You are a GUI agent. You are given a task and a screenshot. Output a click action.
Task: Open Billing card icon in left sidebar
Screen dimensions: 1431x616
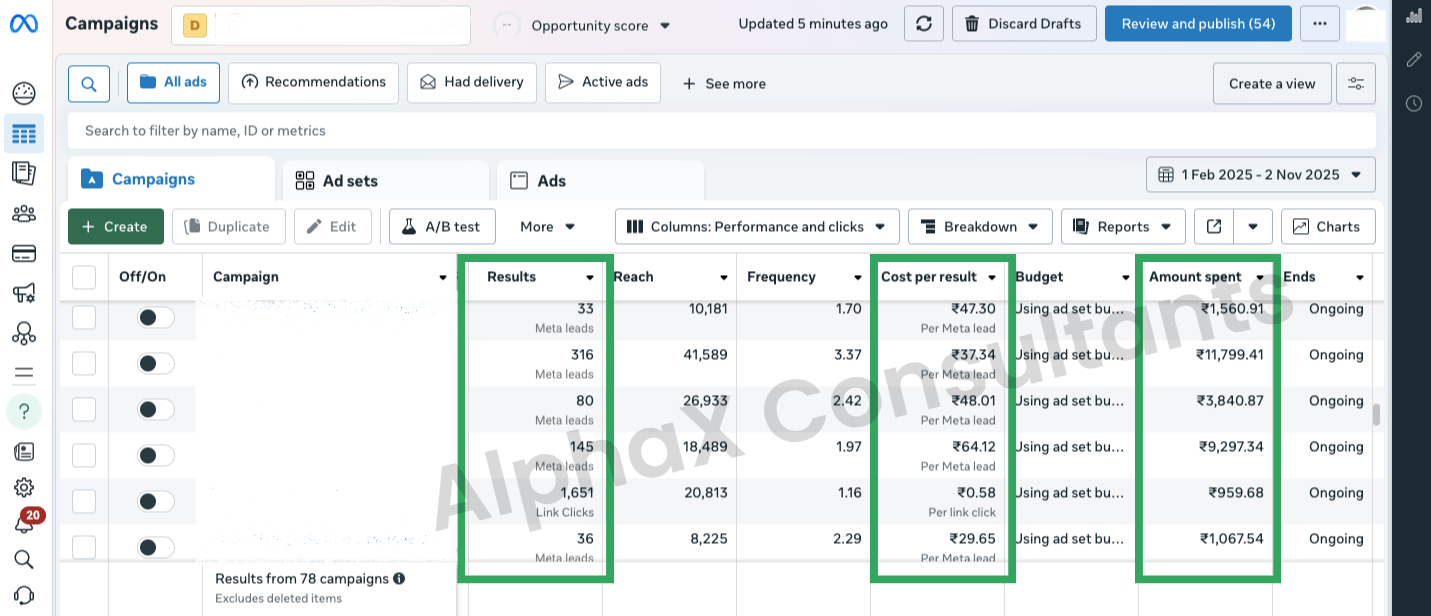coord(24,253)
